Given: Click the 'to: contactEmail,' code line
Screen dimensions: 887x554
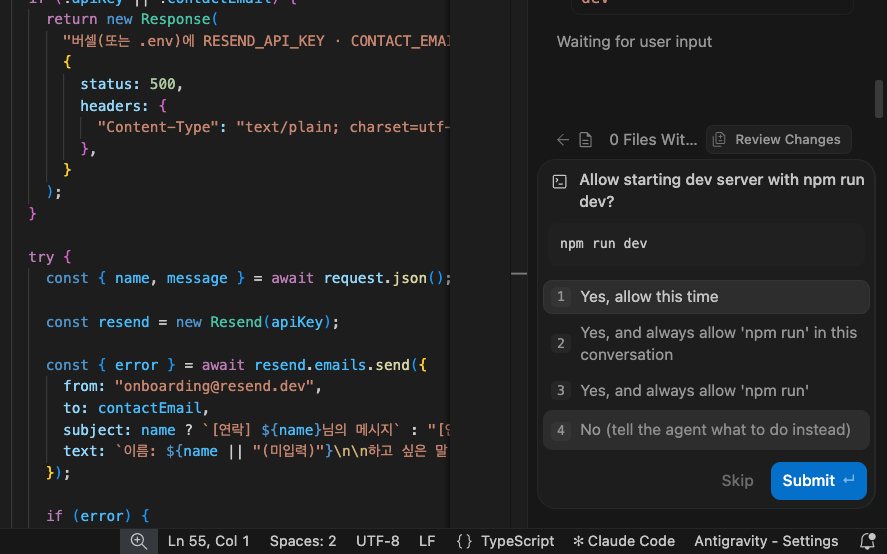Looking at the screenshot, I should coord(136,408).
